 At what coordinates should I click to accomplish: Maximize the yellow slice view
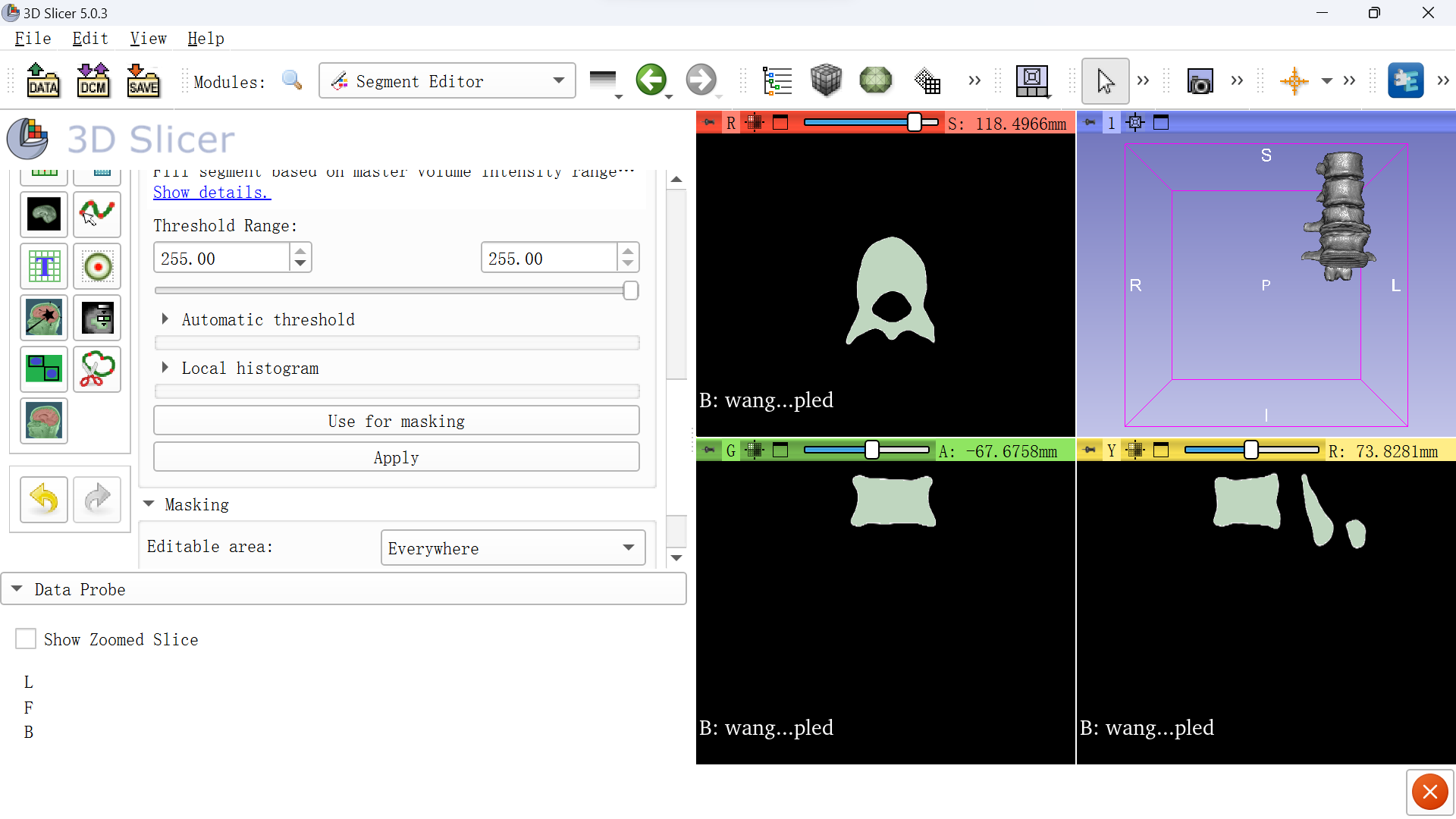pyautogui.click(x=1161, y=450)
